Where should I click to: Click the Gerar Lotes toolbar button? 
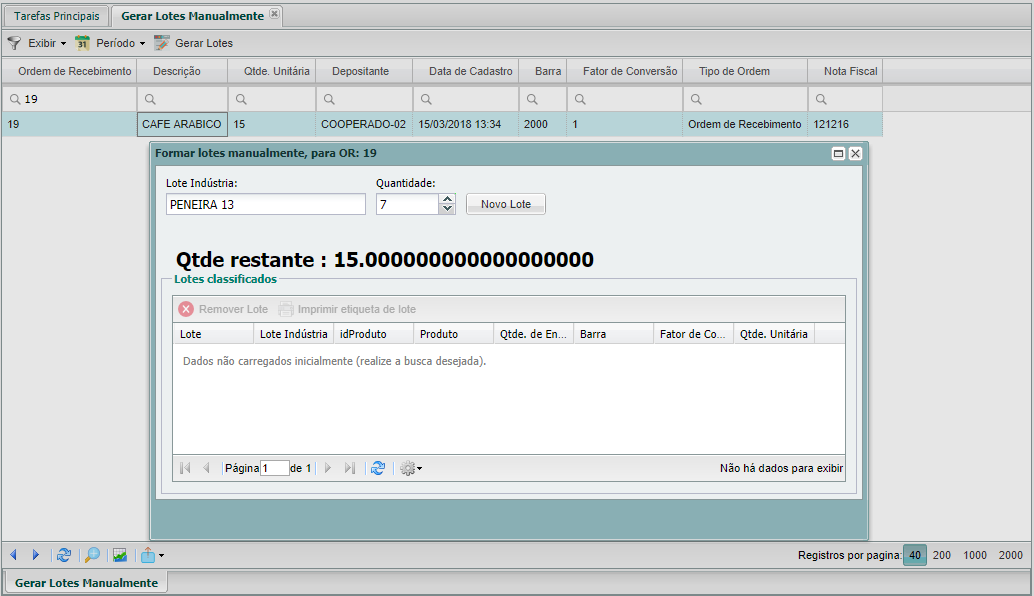[x=193, y=44]
